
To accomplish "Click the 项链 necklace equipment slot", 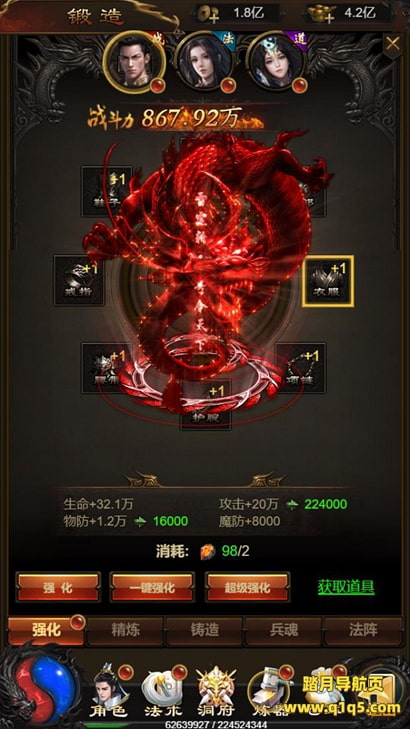I will [x=301, y=368].
